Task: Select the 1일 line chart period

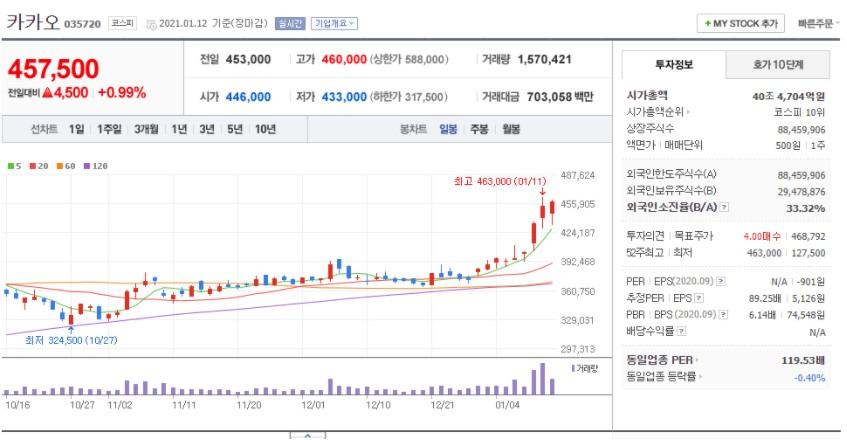Action: click(76, 129)
